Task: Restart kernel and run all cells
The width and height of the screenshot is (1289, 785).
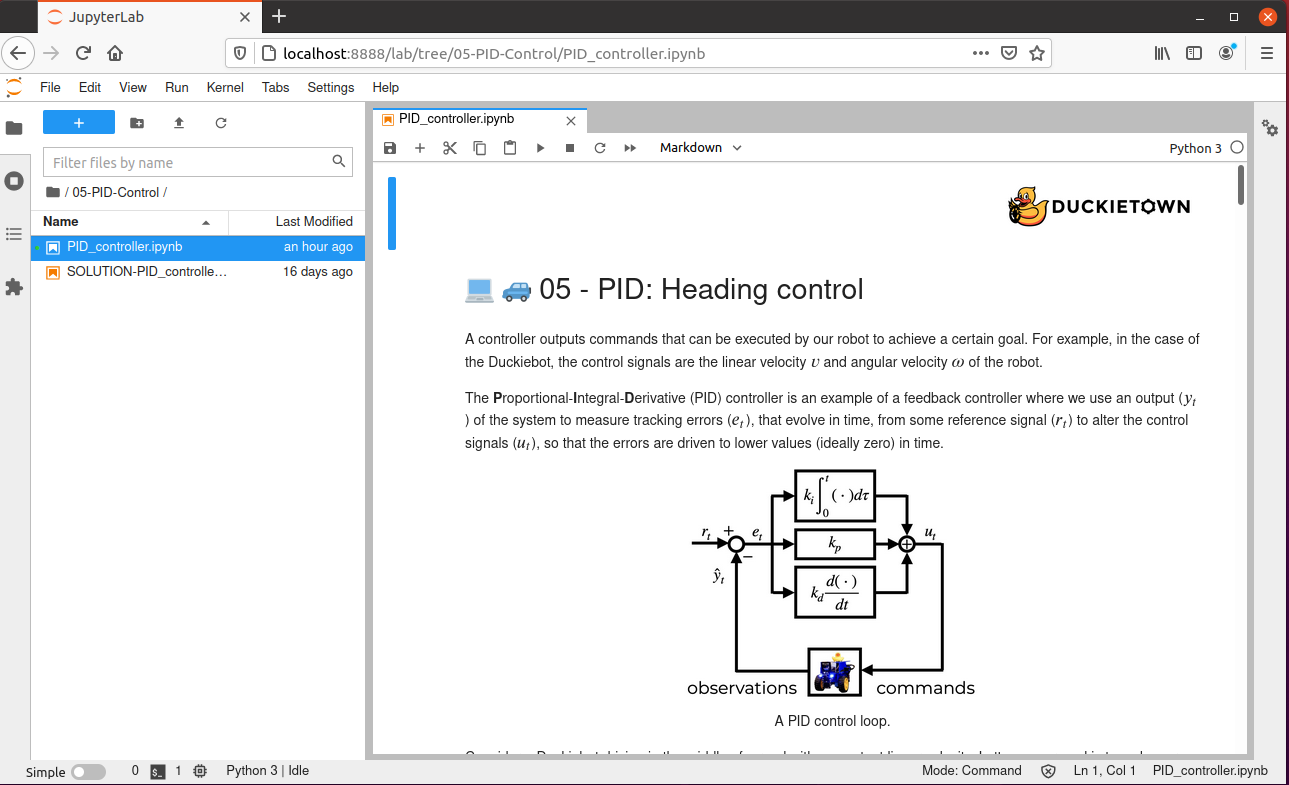Action: pyautogui.click(x=630, y=148)
